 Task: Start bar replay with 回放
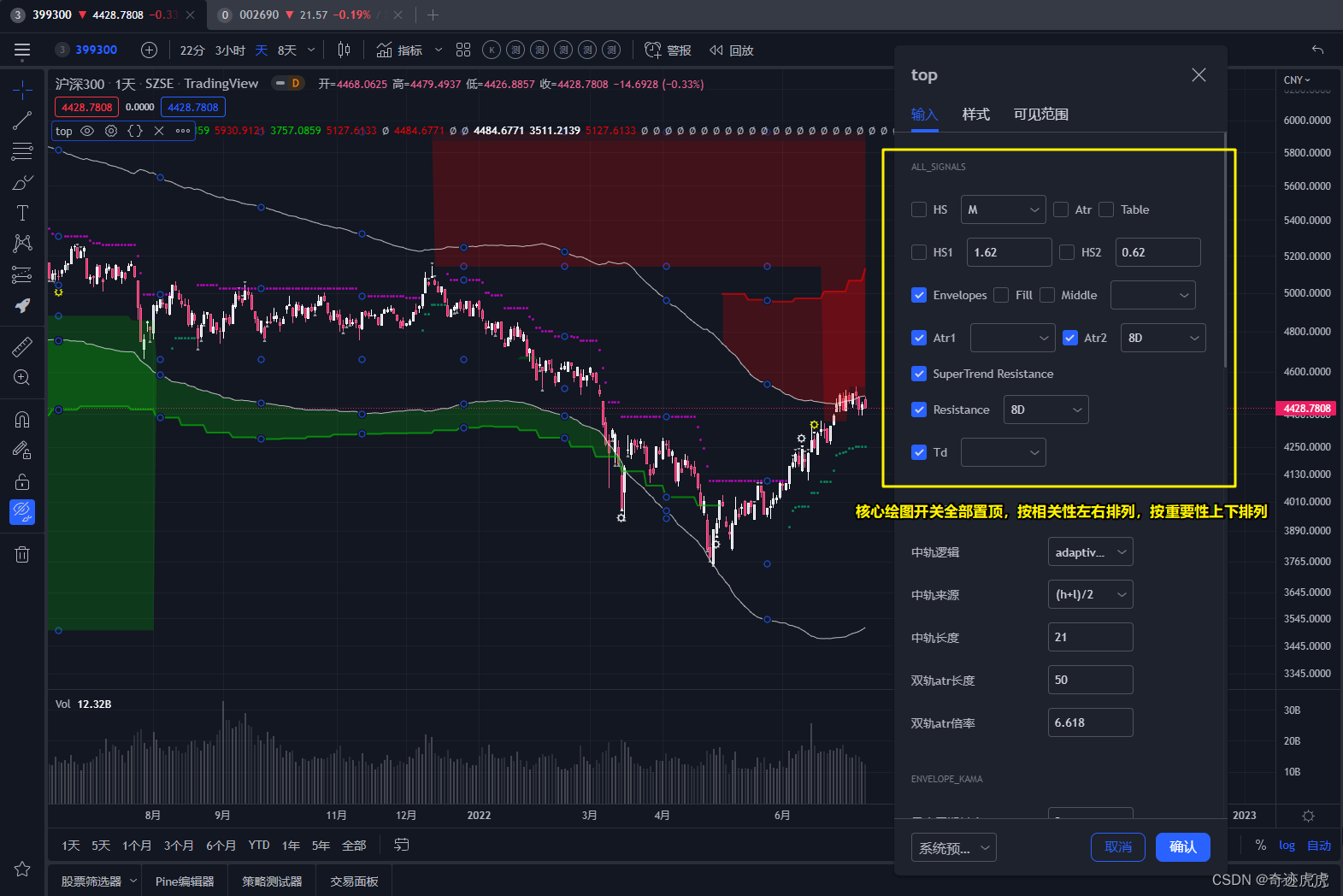click(732, 50)
